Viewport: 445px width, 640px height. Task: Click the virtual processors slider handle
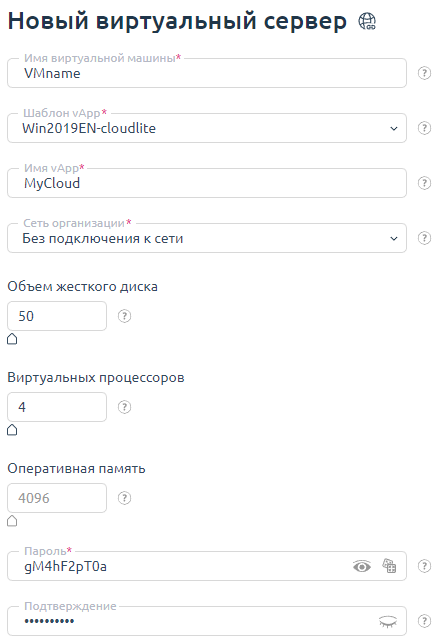point(12,430)
